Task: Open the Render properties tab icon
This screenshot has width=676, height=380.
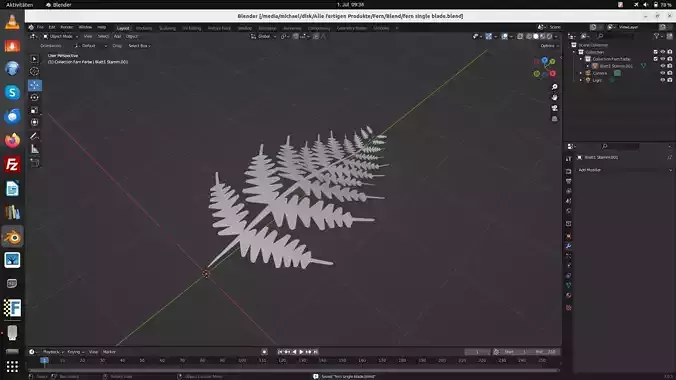Action: point(569,171)
